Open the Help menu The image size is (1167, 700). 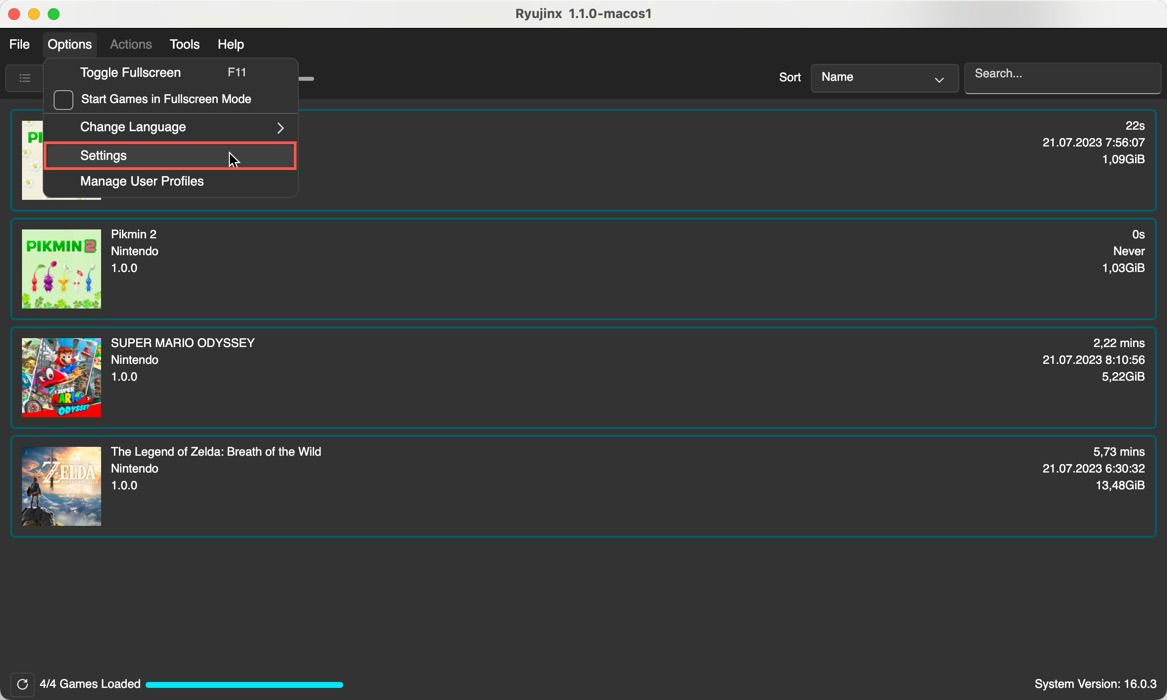(231, 45)
